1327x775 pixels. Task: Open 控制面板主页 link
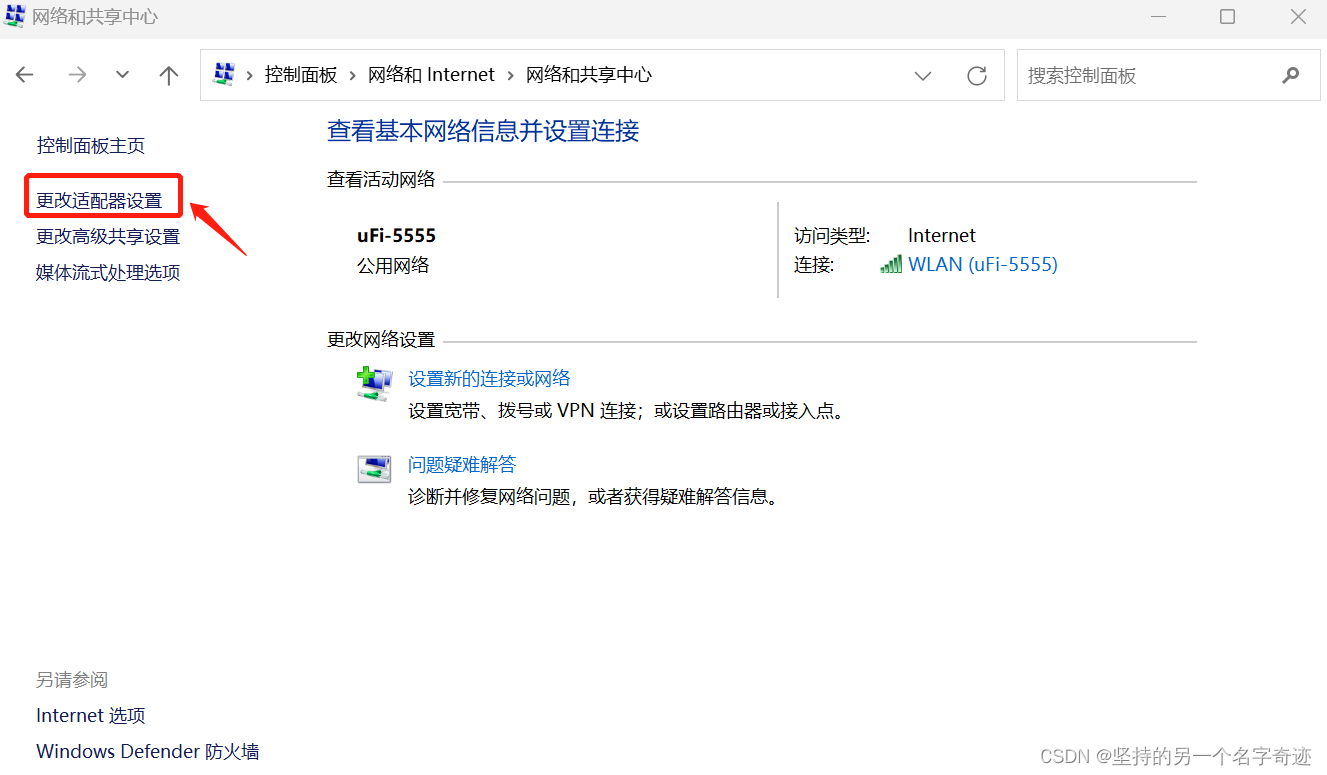point(91,146)
